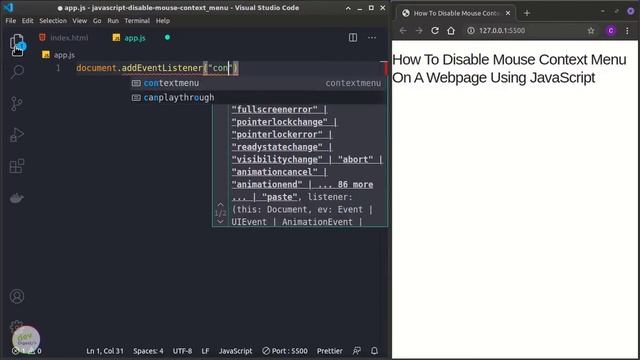Click the feedback icon in status bar
This screenshot has width=640, height=360.
(x=357, y=351)
